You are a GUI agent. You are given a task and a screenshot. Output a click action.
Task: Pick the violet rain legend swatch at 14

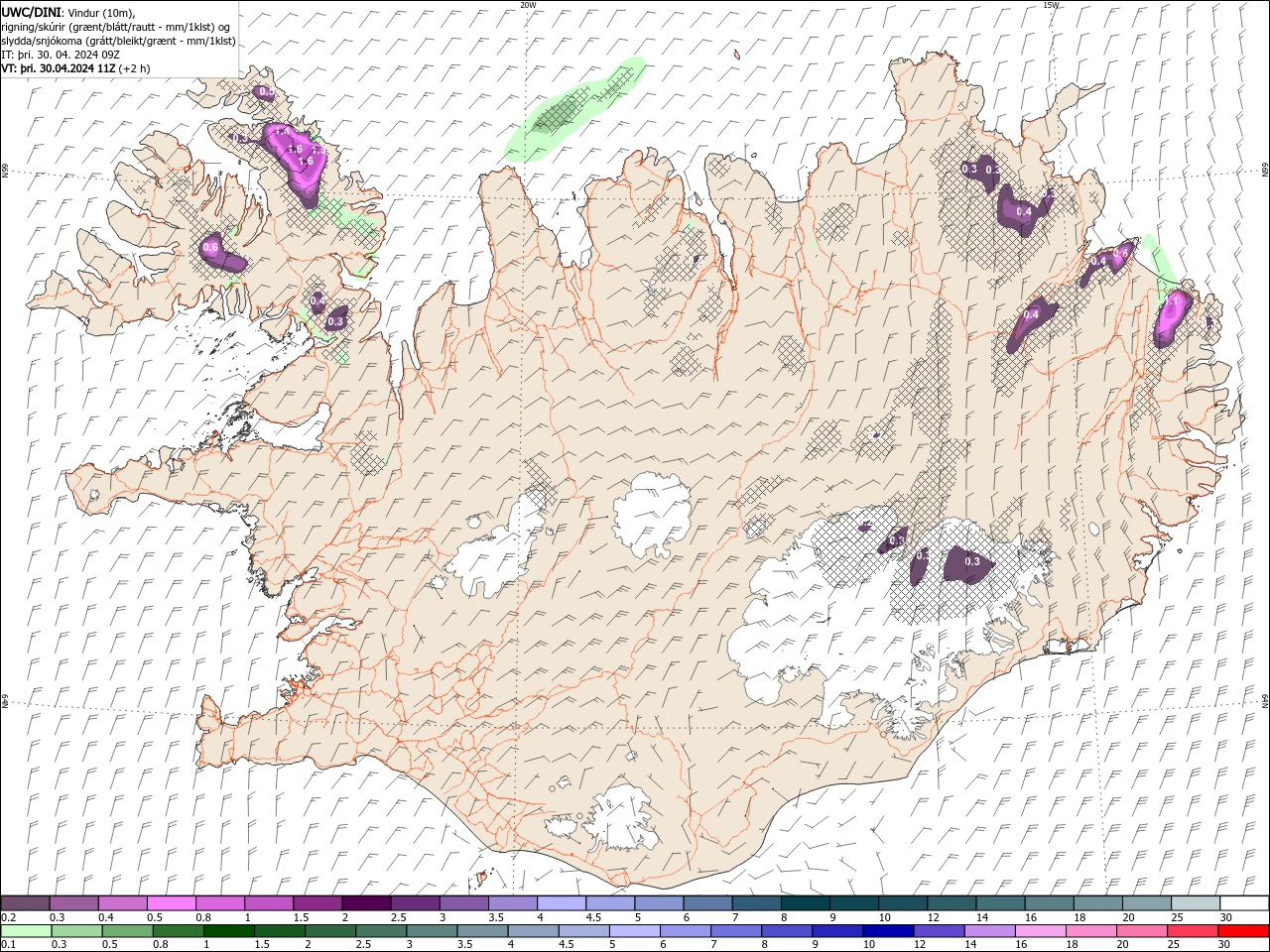coord(989,931)
